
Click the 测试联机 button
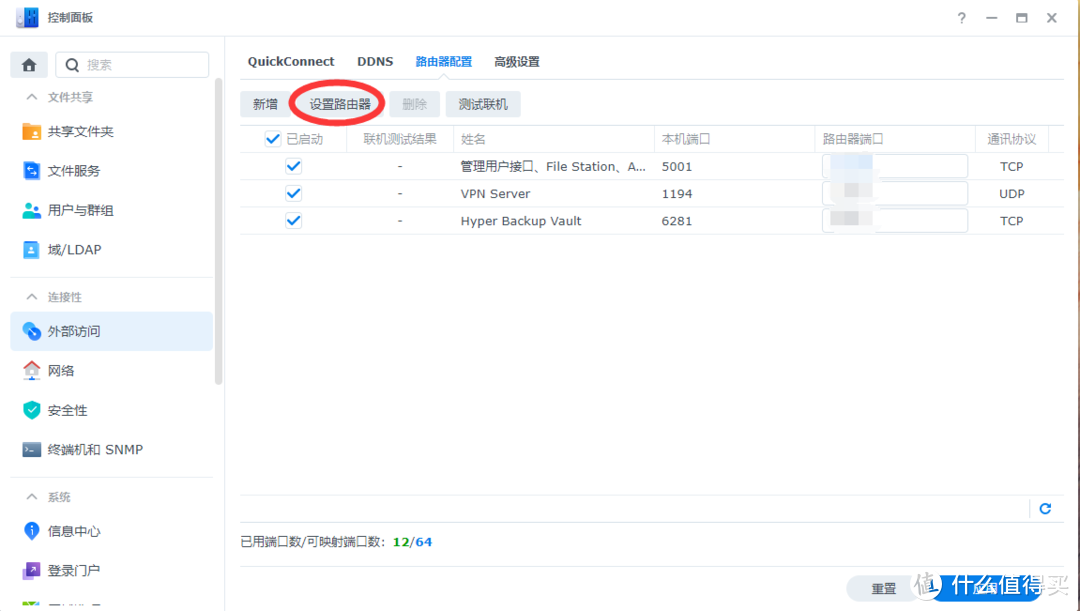tap(483, 104)
